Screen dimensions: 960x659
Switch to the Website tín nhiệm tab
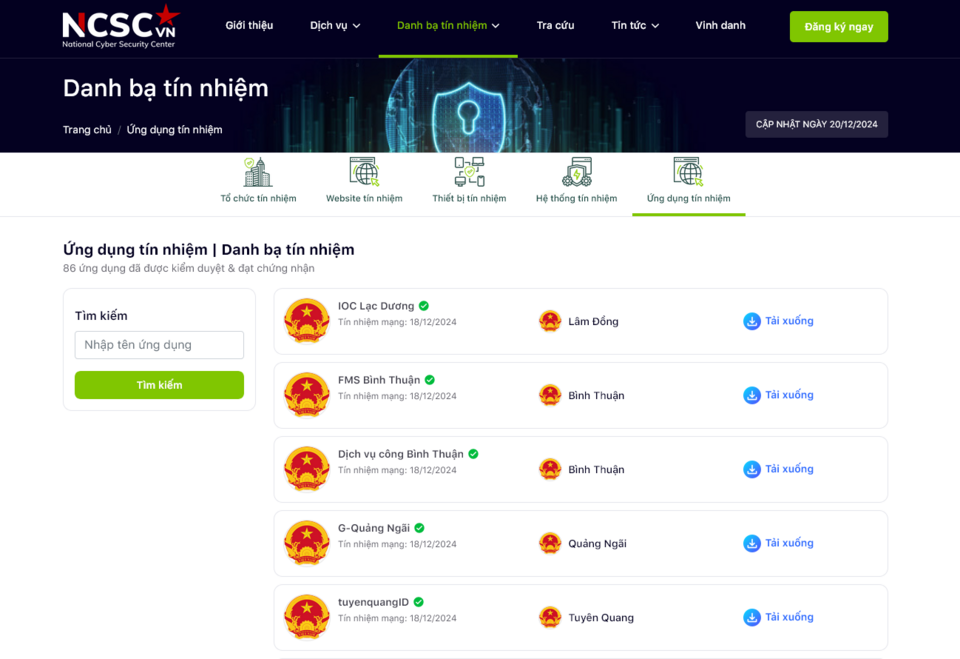[364, 198]
